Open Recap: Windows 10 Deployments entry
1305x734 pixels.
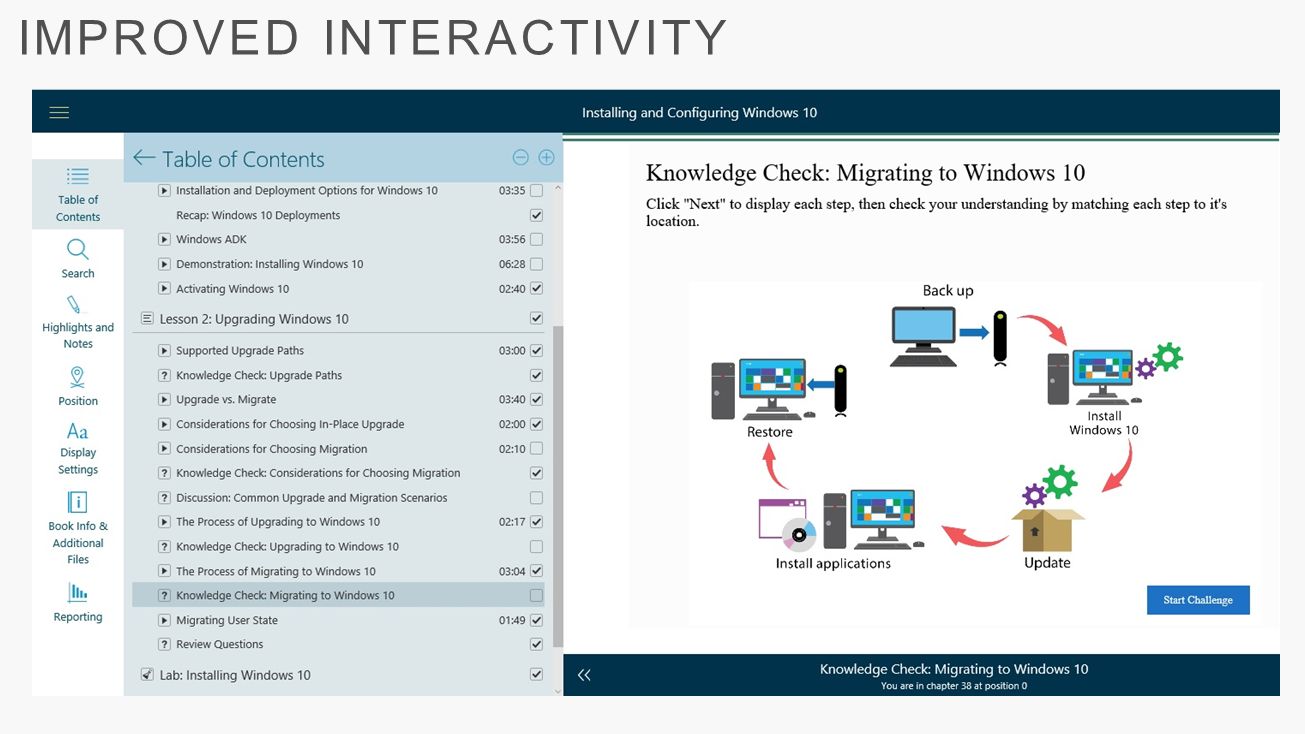258,215
